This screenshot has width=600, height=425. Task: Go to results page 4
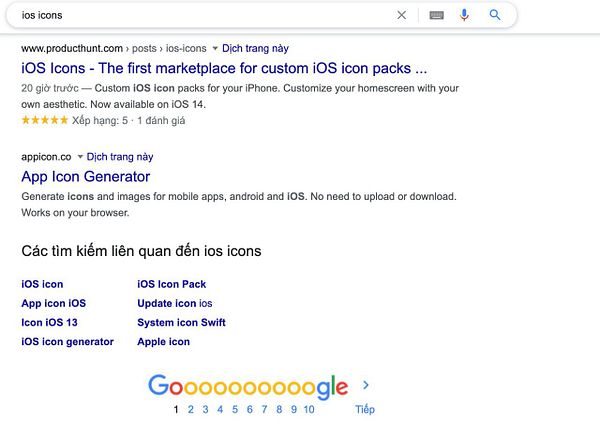[x=220, y=409]
